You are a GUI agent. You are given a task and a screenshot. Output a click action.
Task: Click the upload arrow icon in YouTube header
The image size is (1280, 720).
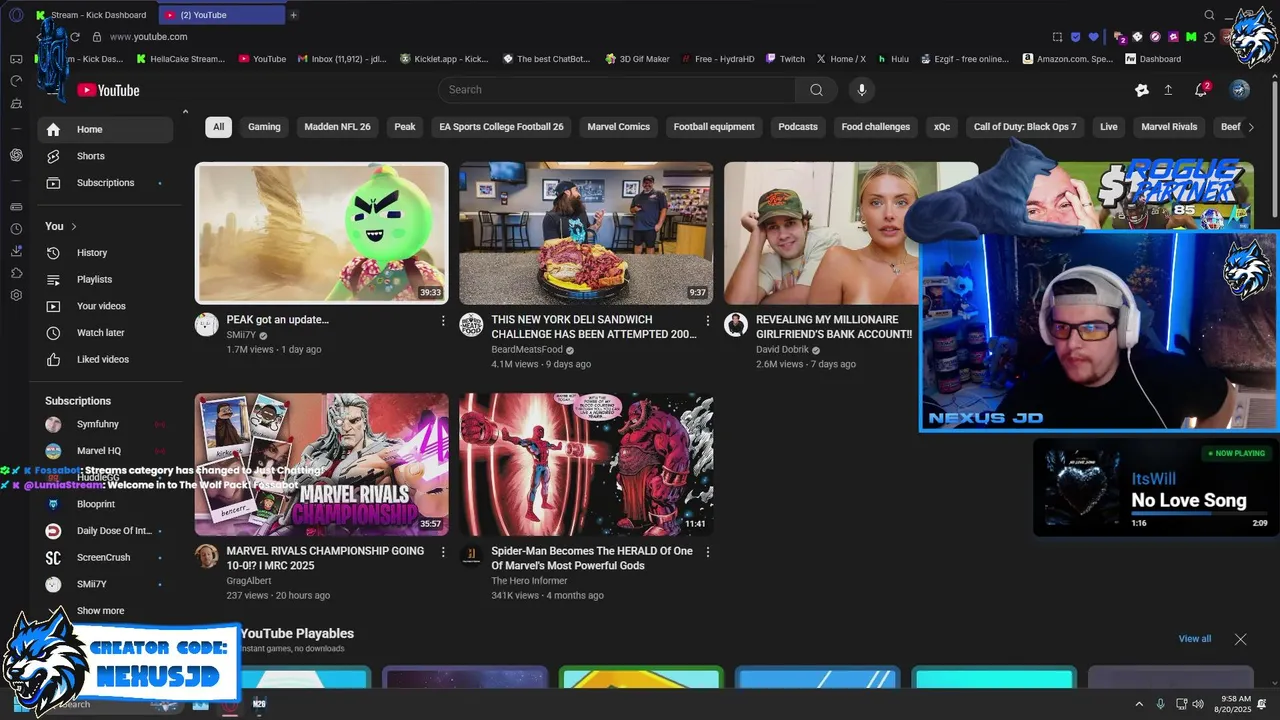(x=1168, y=90)
